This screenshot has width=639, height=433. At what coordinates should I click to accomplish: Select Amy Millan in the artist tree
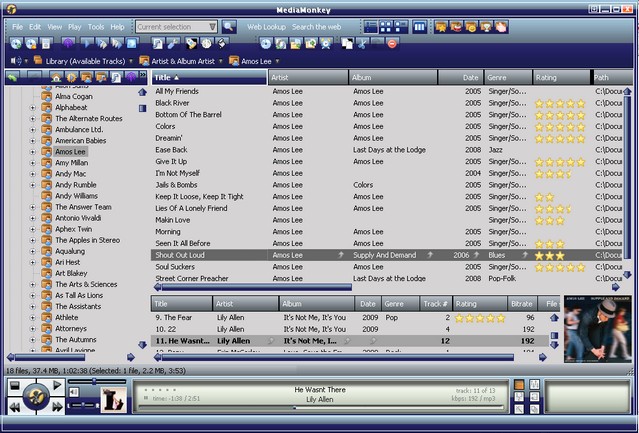pyautogui.click(x=71, y=163)
